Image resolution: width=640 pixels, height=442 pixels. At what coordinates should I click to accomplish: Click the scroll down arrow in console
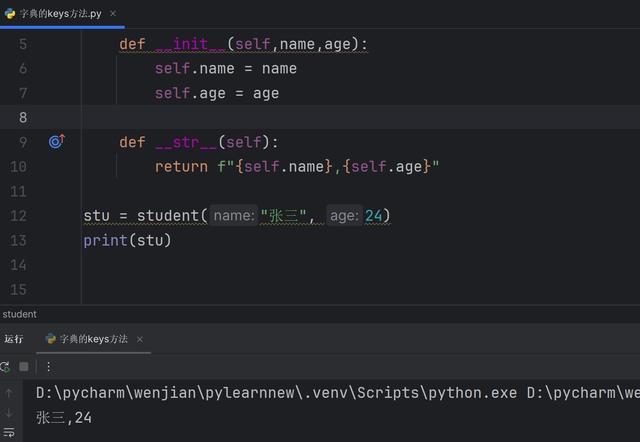pos(9,413)
